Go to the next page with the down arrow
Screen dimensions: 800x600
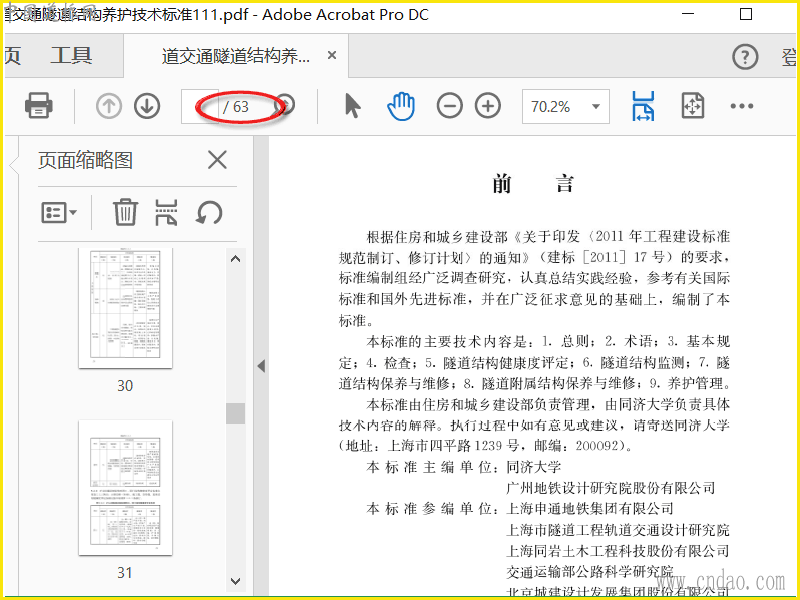click(x=147, y=106)
